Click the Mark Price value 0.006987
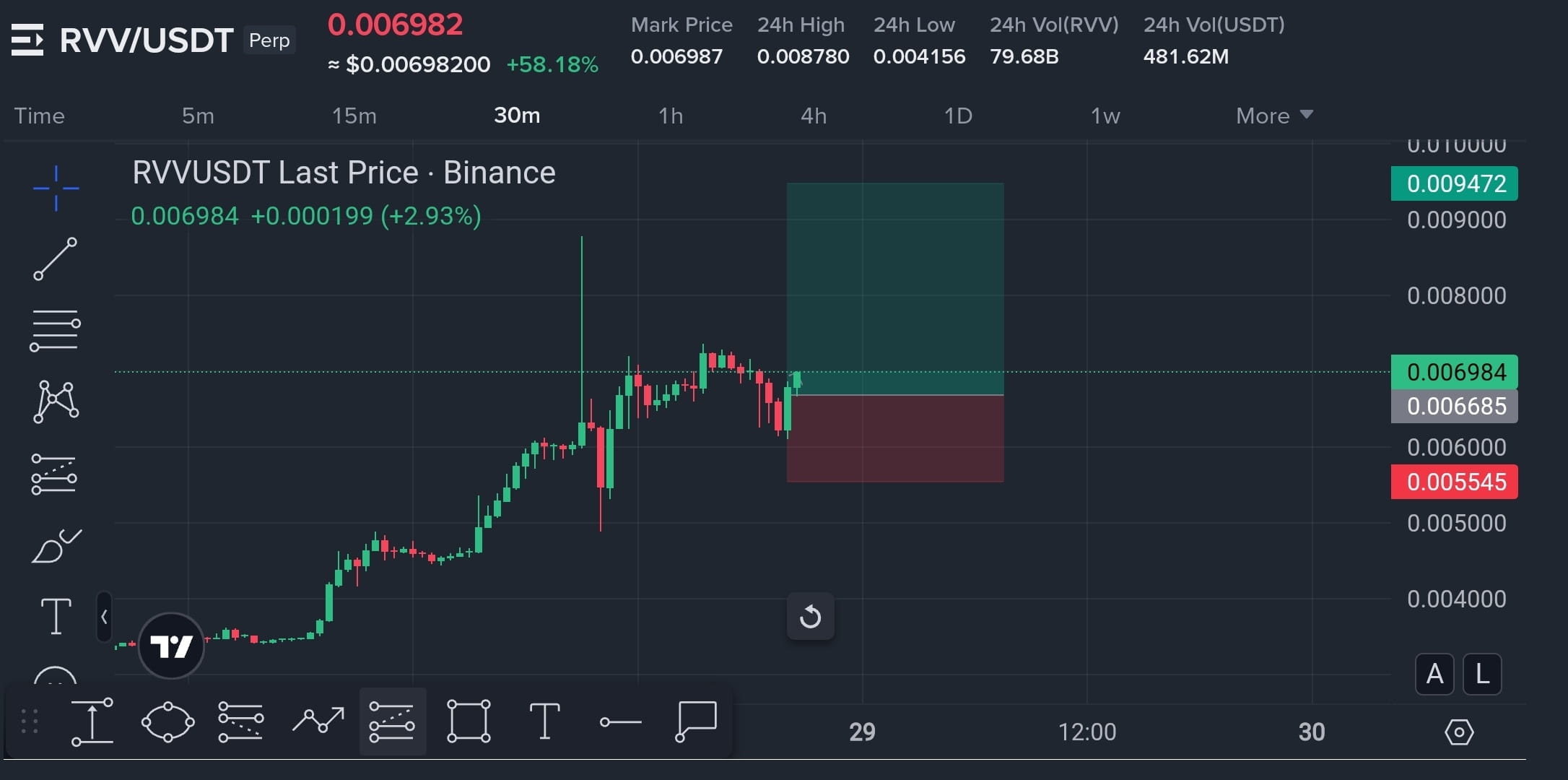The height and width of the screenshot is (780, 1568). pyautogui.click(x=676, y=56)
